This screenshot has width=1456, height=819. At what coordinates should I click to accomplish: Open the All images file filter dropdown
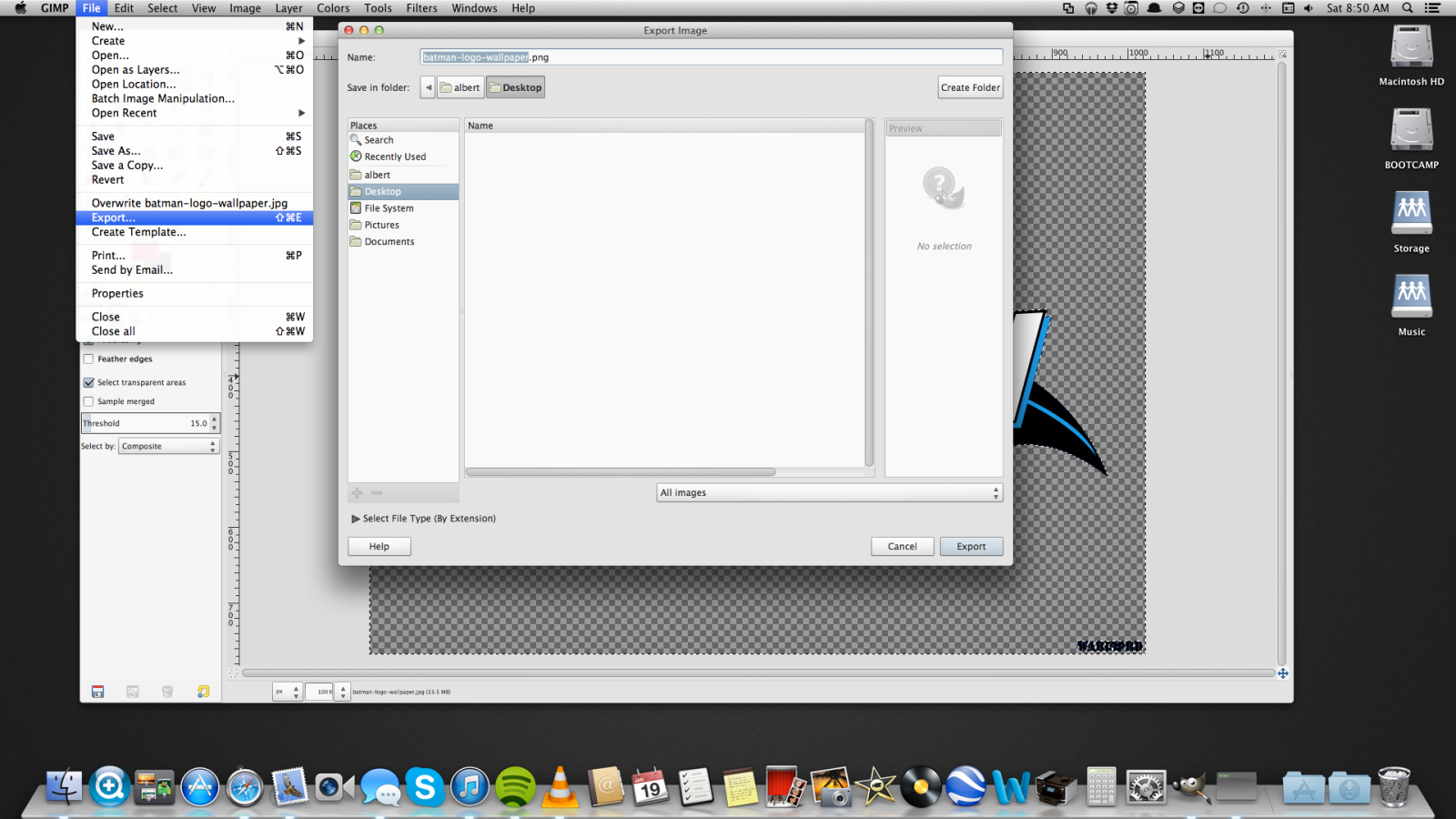pos(830,493)
